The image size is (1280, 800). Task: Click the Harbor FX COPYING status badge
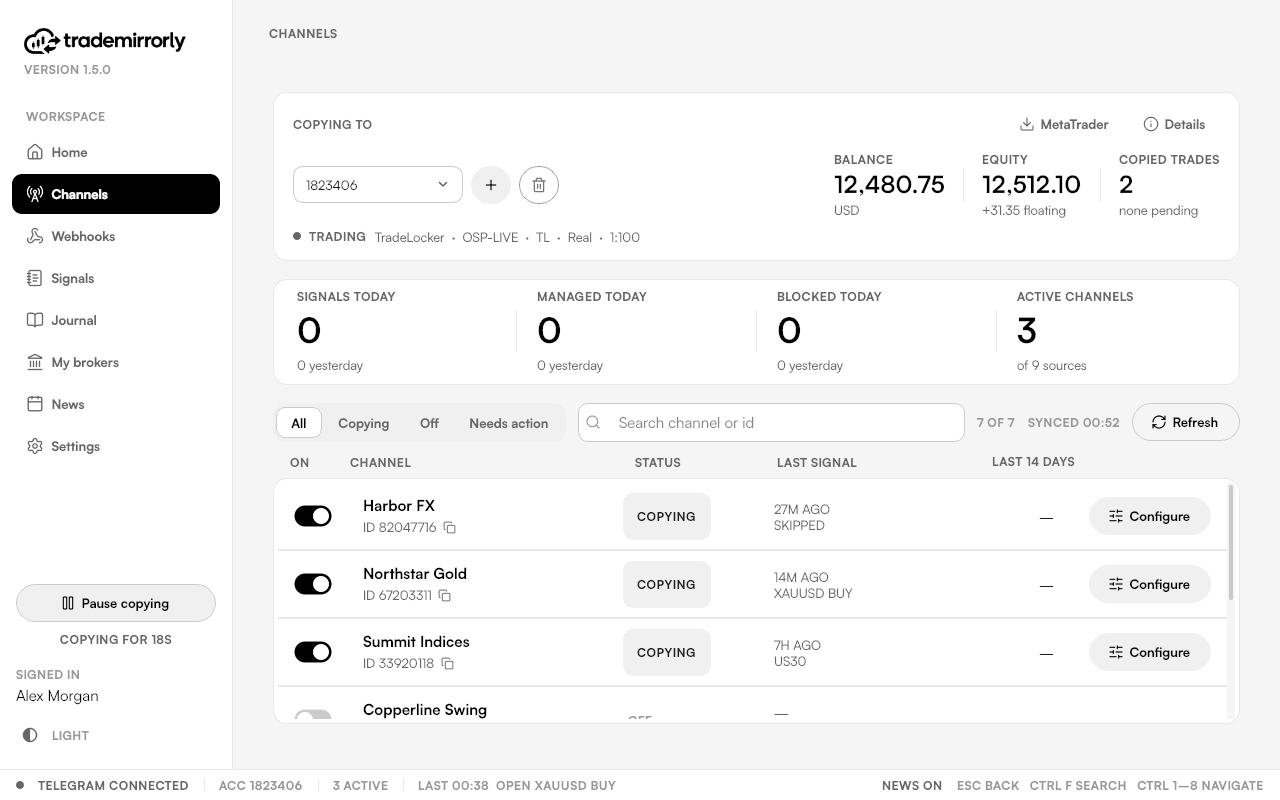point(667,516)
